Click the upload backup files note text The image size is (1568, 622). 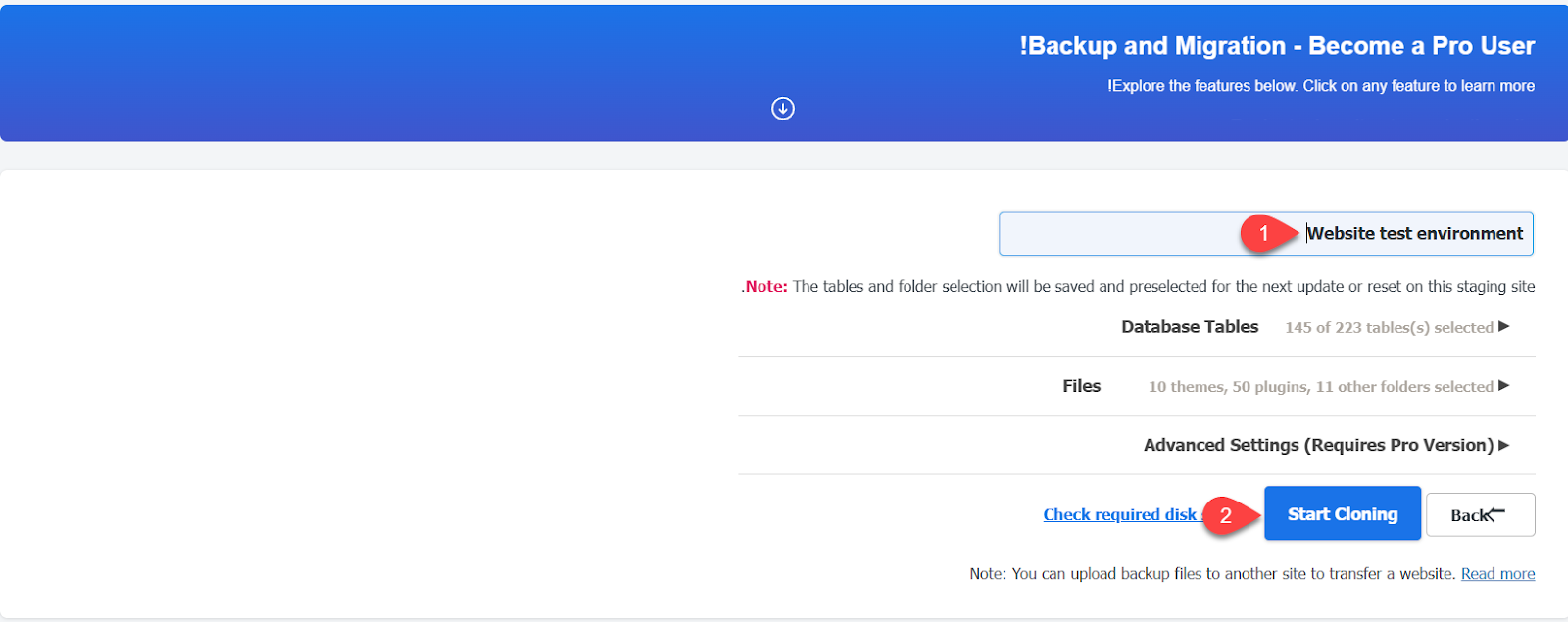(x=1212, y=574)
